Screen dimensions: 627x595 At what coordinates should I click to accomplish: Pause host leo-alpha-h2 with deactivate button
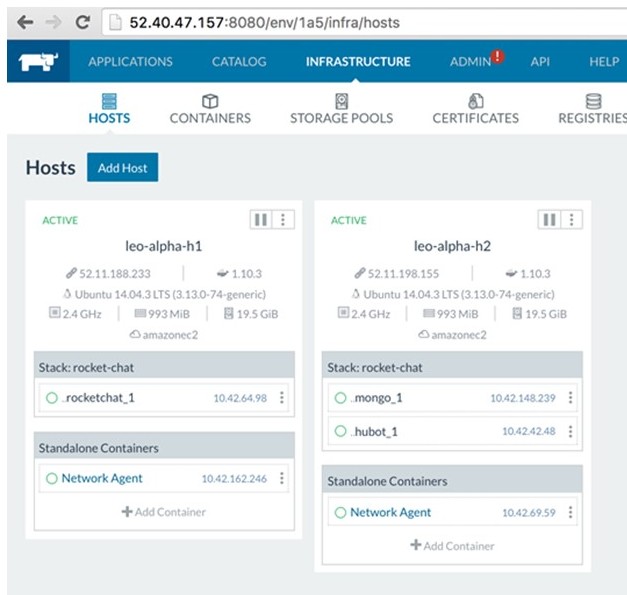pos(549,220)
